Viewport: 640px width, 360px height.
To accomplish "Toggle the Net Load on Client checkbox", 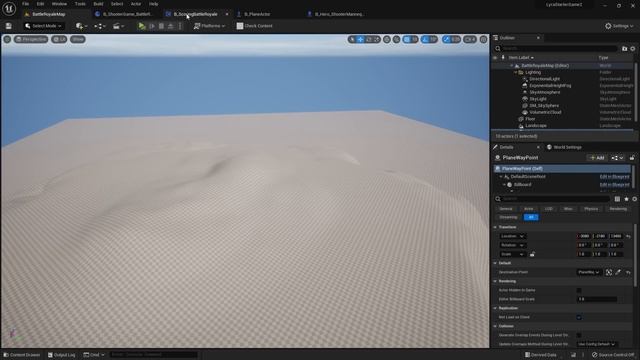I will pyautogui.click(x=579, y=317).
